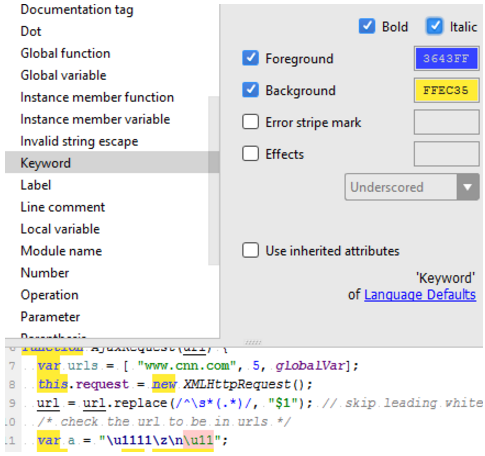Uncheck the Bold checkbox
This screenshot has width=485, height=456.
point(367,26)
